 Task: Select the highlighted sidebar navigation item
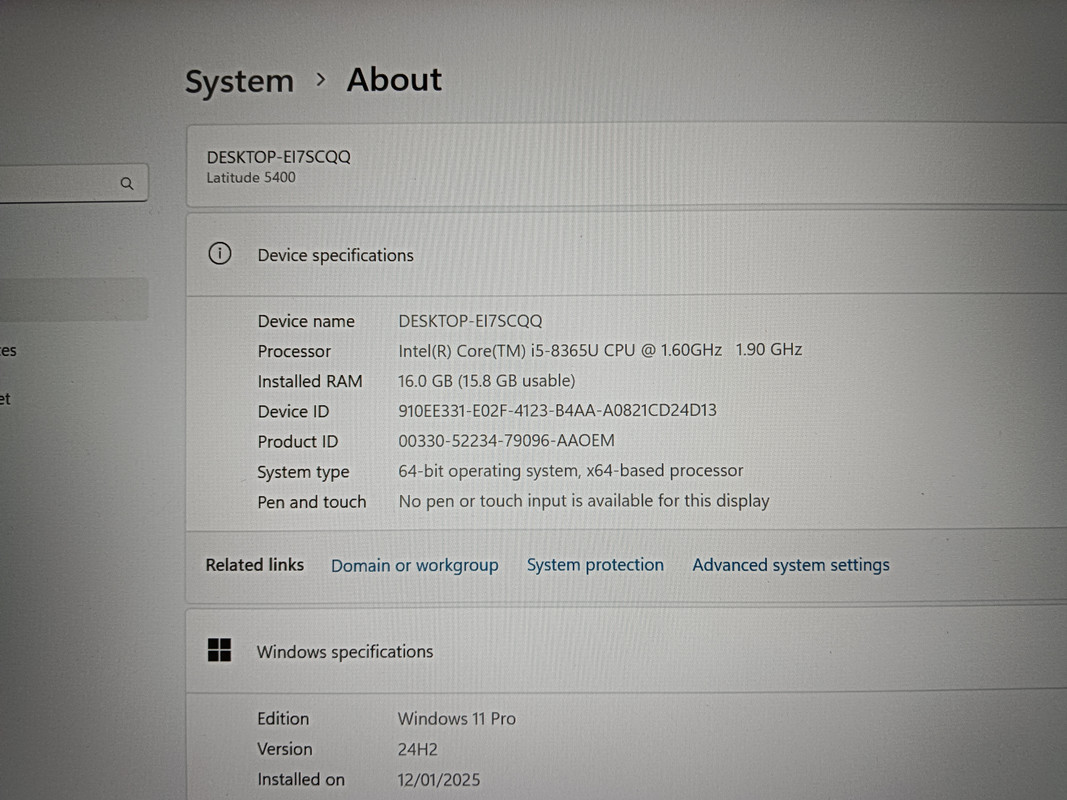pyautogui.click(x=70, y=299)
